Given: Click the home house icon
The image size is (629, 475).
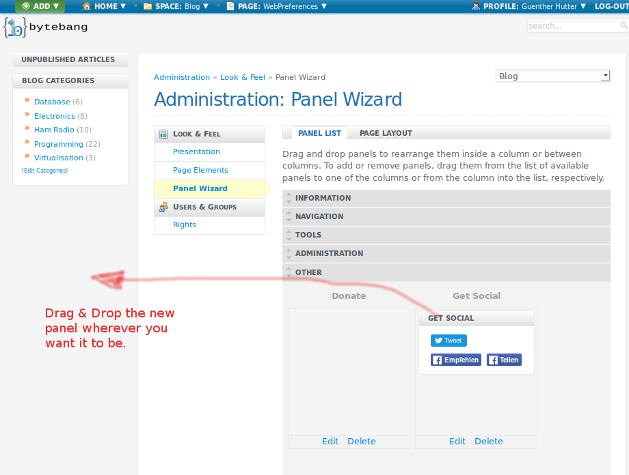Looking at the screenshot, I should [x=86, y=6].
